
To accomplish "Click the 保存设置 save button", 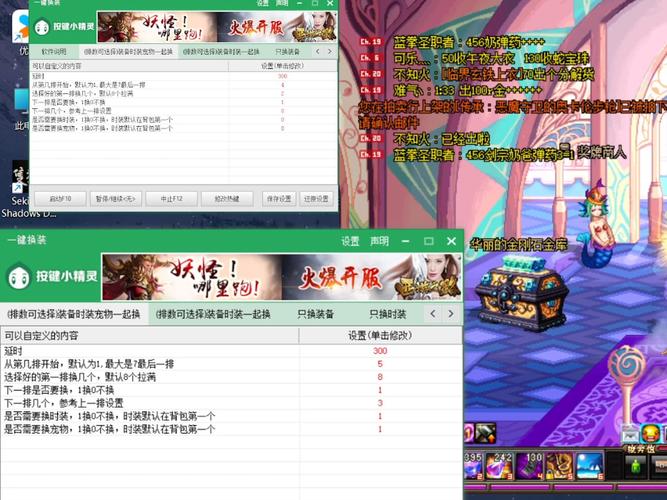I will (x=279, y=198).
